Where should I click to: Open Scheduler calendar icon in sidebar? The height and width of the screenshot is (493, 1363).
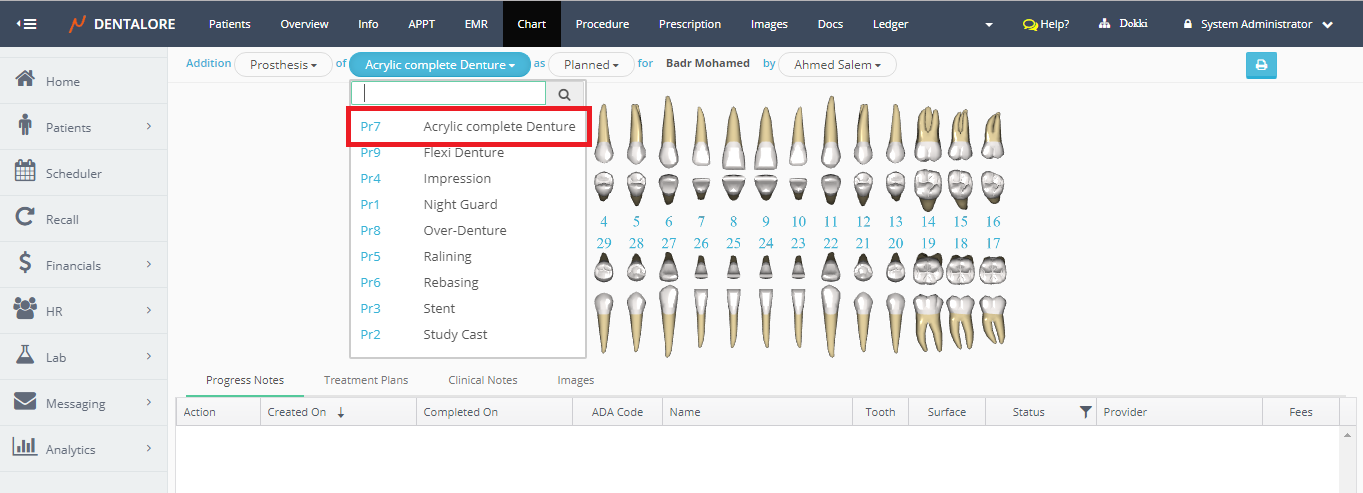click(26, 172)
